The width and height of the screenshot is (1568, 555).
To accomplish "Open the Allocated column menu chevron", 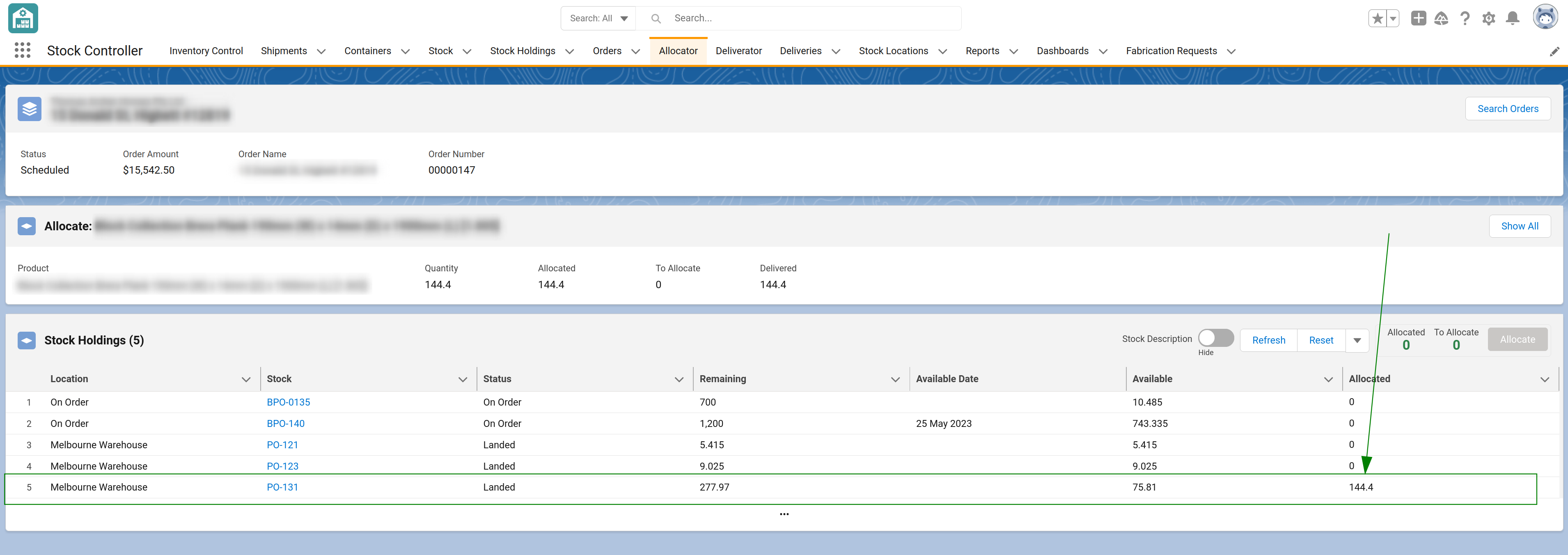I will point(1544,379).
